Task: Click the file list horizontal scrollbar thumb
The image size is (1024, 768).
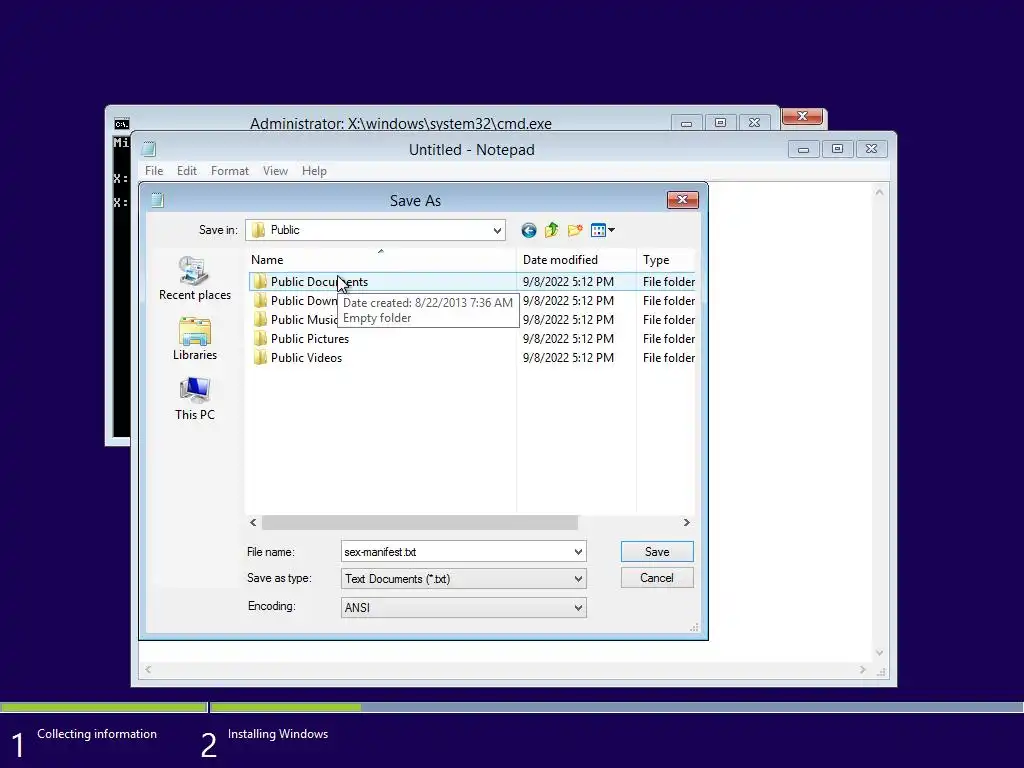Action: [419, 522]
